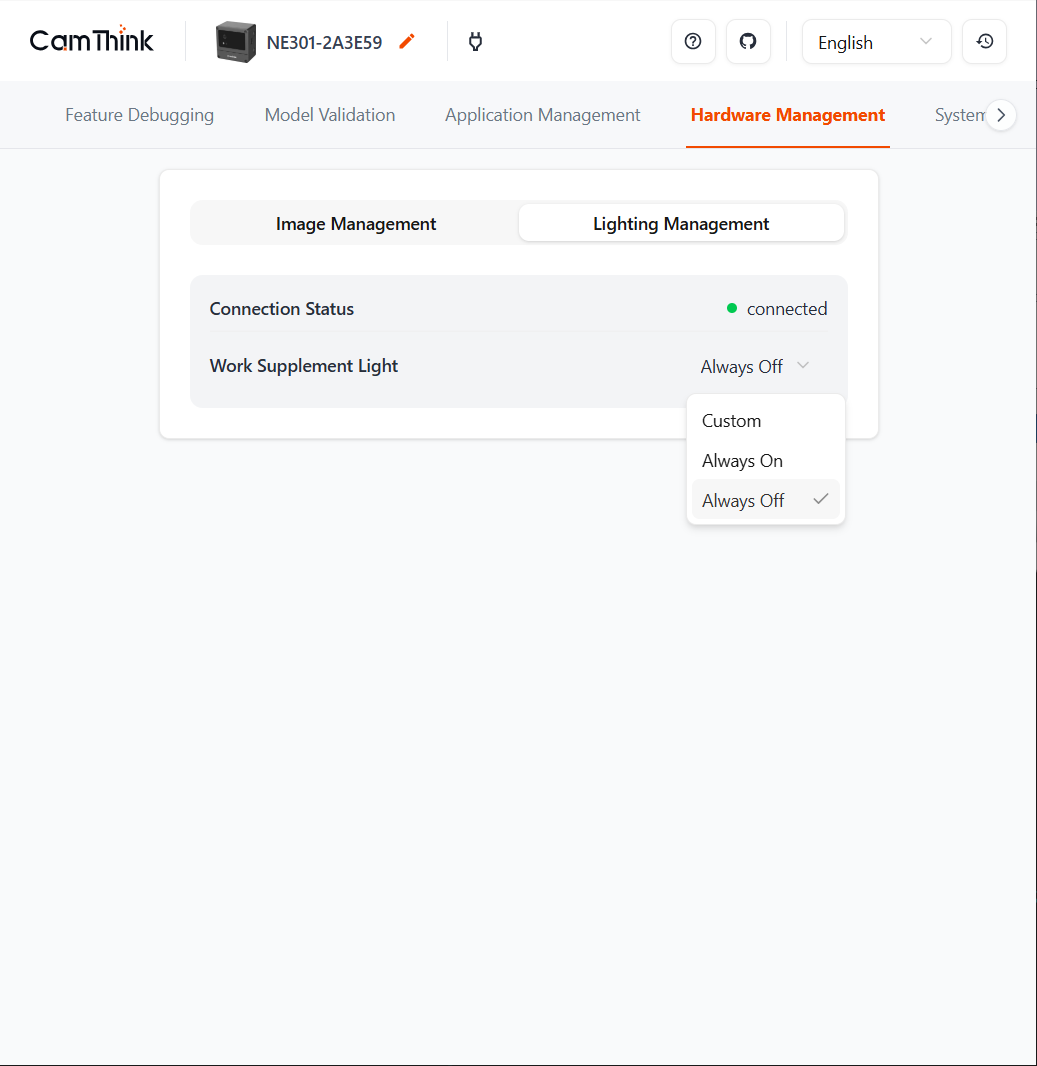Switch to Image Management section
Viewport: 1037px width, 1066px height.
point(356,224)
